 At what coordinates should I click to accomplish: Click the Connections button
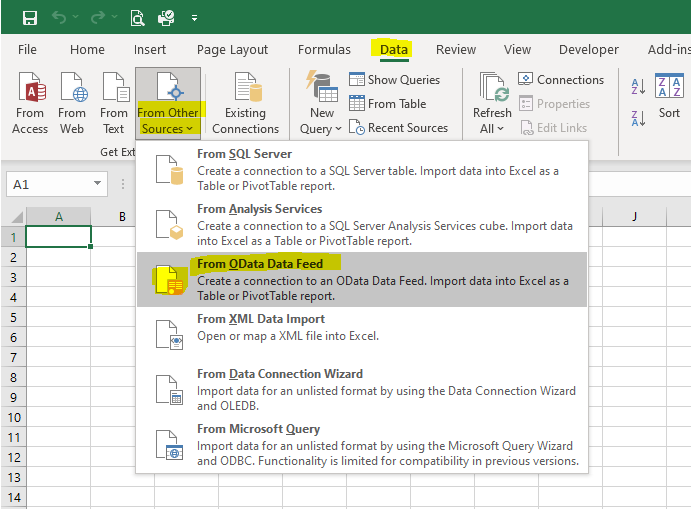click(x=561, y=80)
